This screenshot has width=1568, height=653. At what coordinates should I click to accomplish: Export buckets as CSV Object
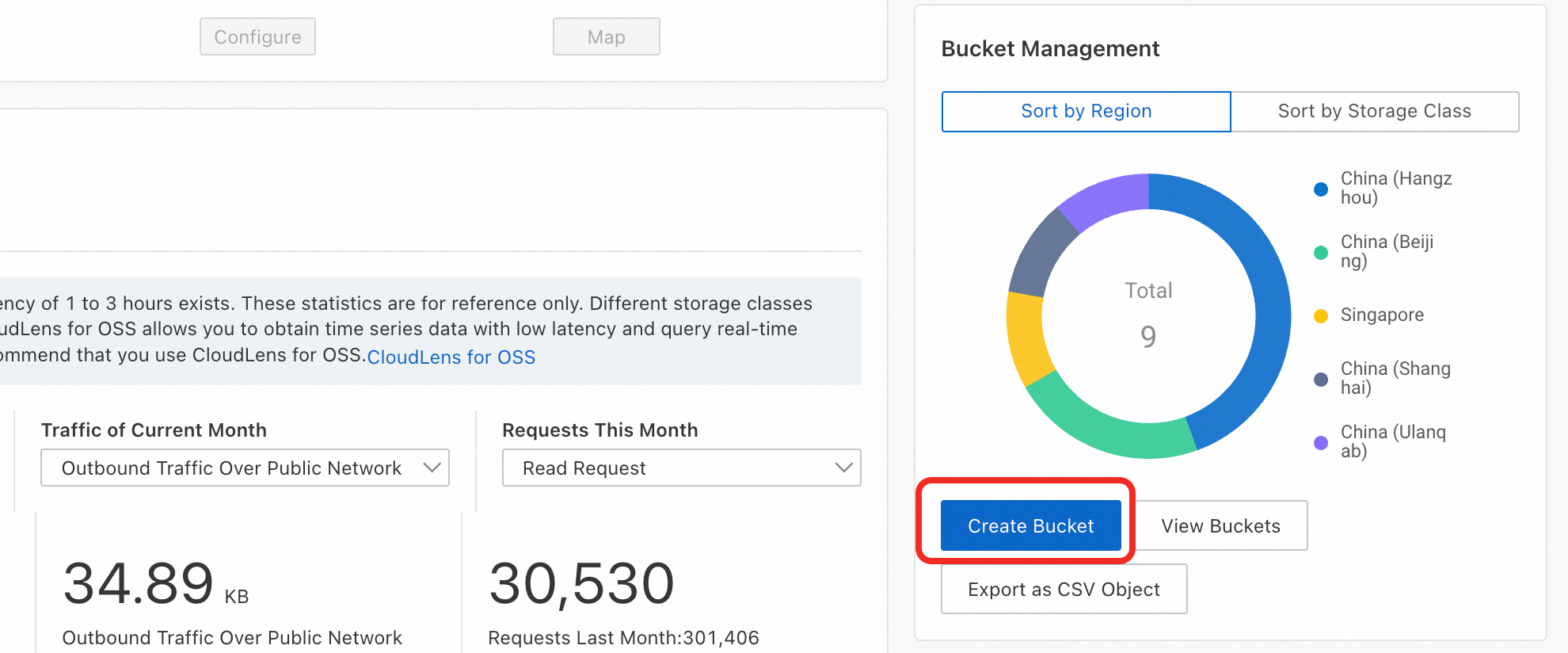[x=1064, y=589]
